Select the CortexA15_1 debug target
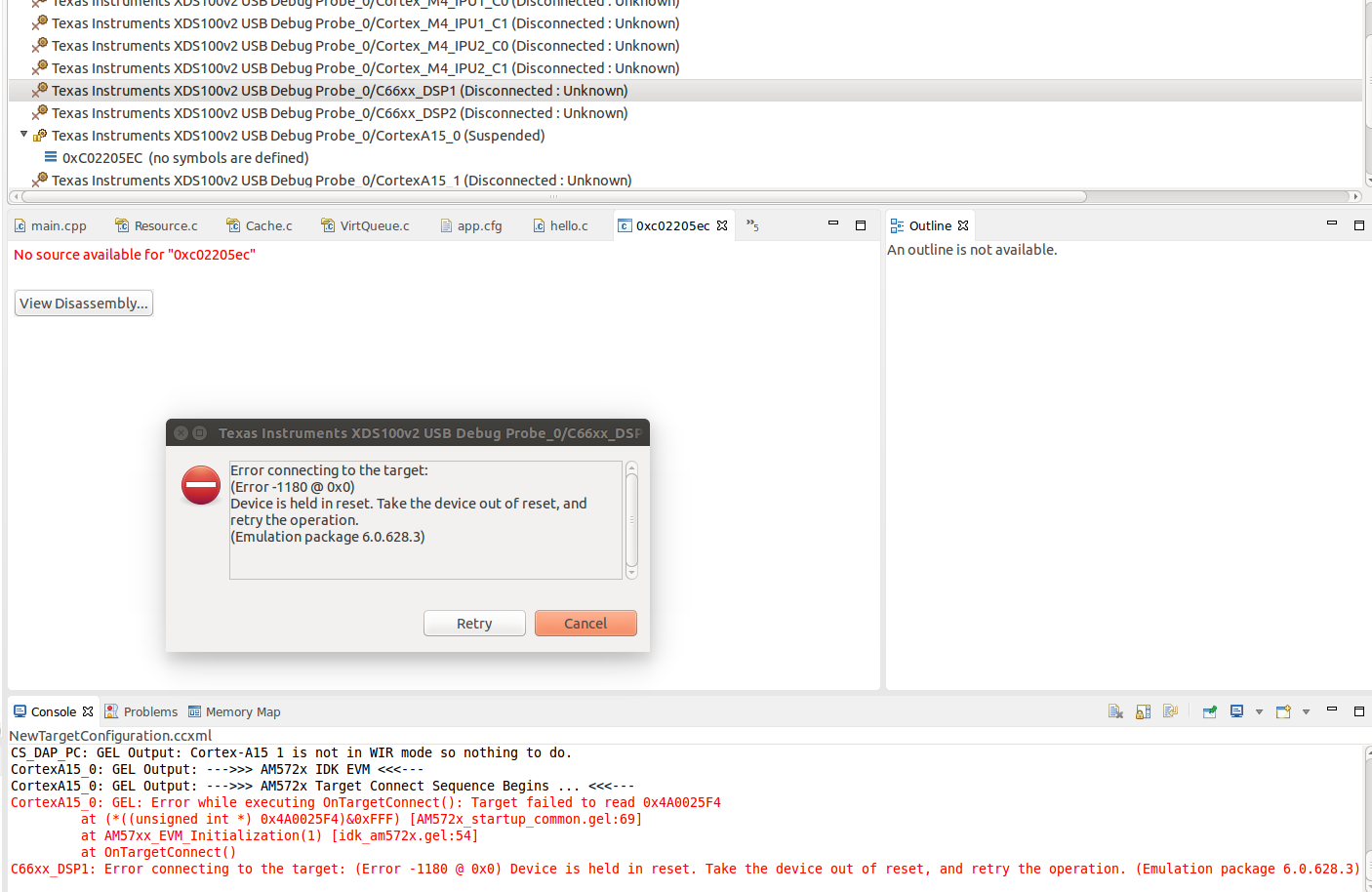The image size is (1372, 892). [x=342, y=181]
